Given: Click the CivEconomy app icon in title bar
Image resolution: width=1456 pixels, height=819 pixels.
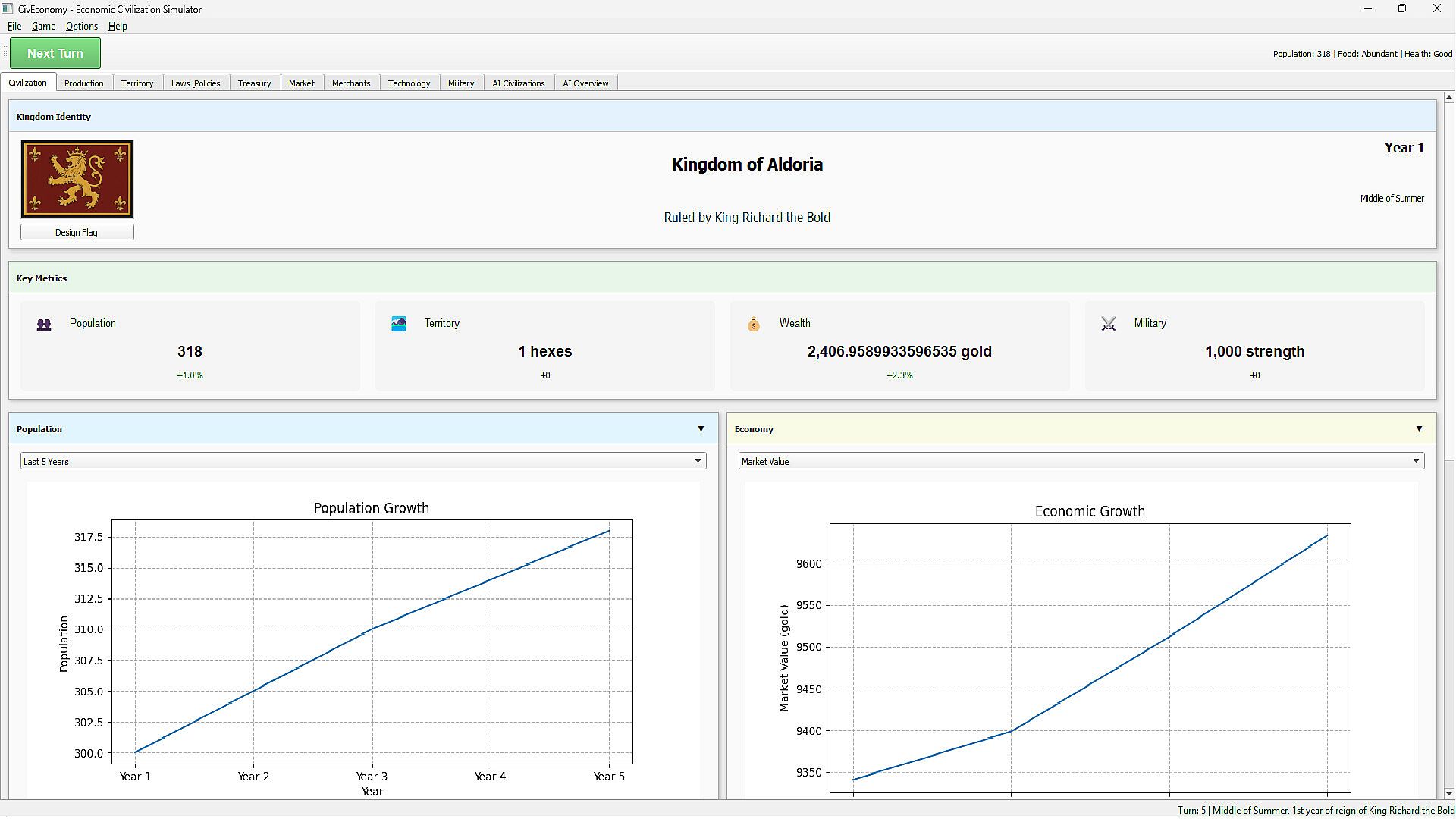Looking at the screenshot, I should pos(8,8).
